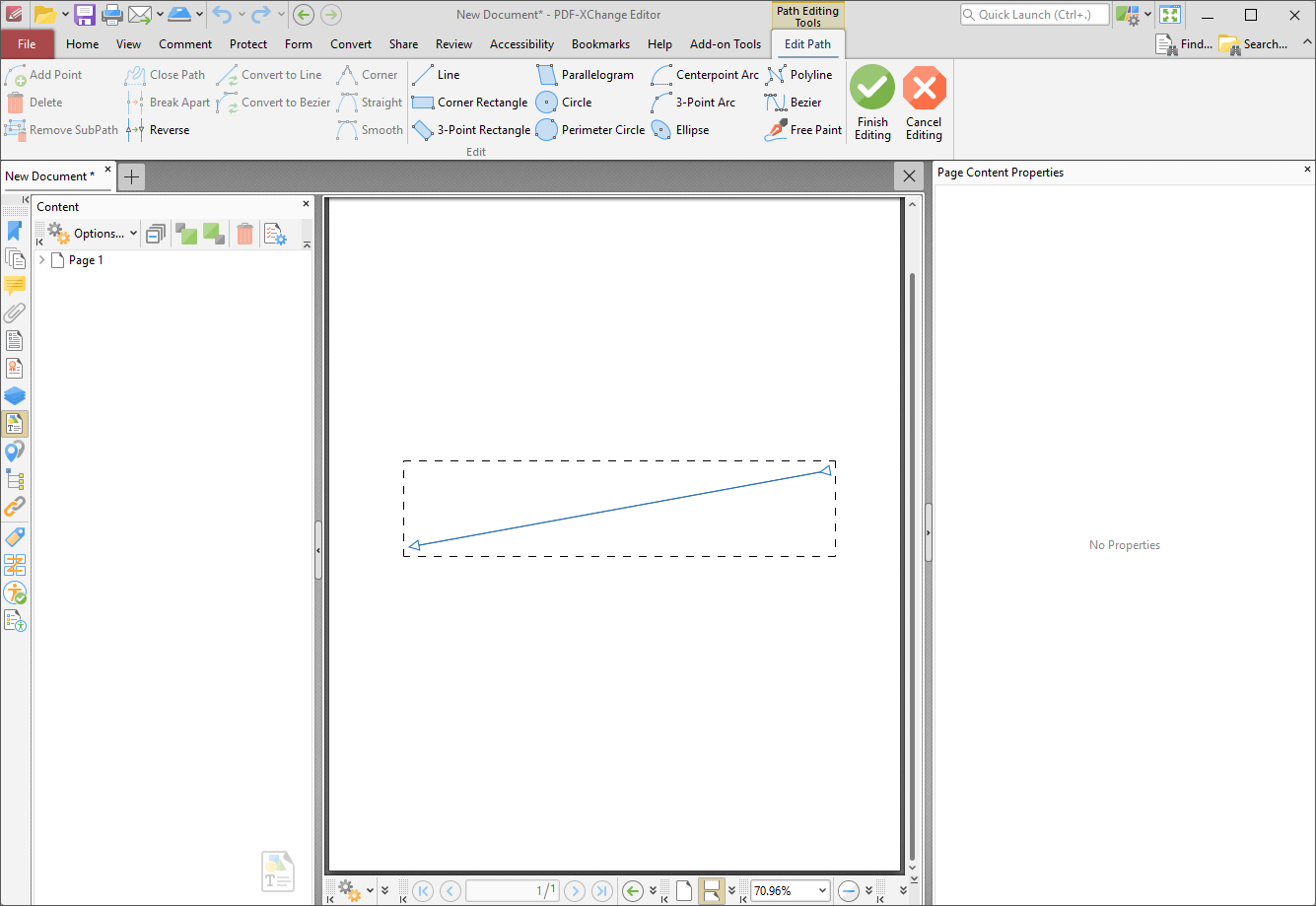Open the zoom level dropdown
The height and width of the screenshot is (906, 1316).
click(822, 891)
